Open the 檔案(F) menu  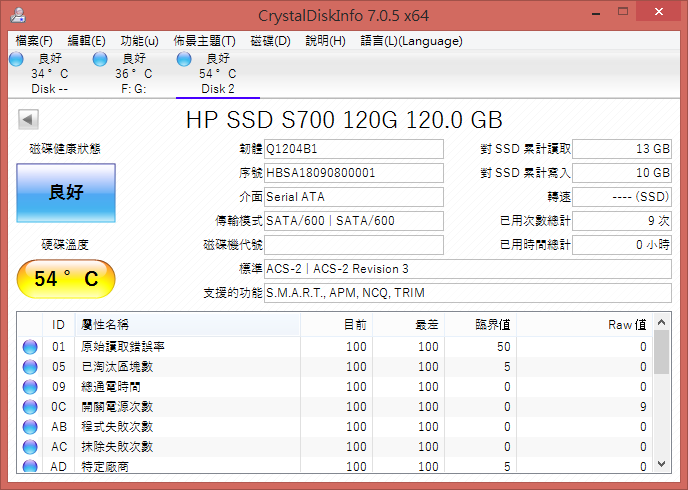click(x=34, y=41)
